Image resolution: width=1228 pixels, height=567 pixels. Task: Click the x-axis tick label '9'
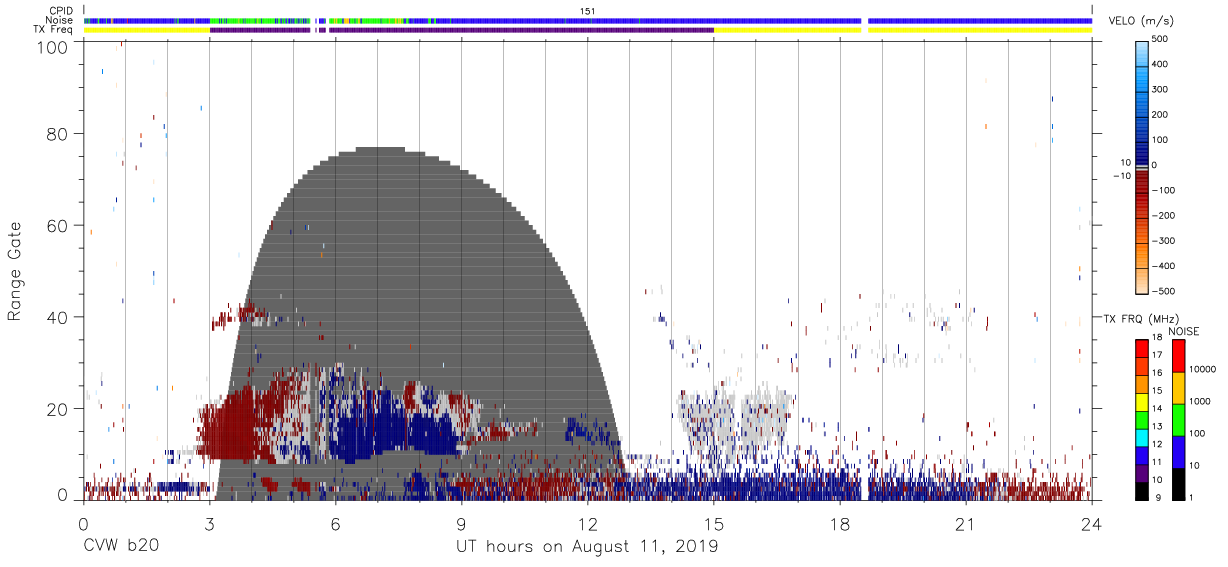coord(461,523)
